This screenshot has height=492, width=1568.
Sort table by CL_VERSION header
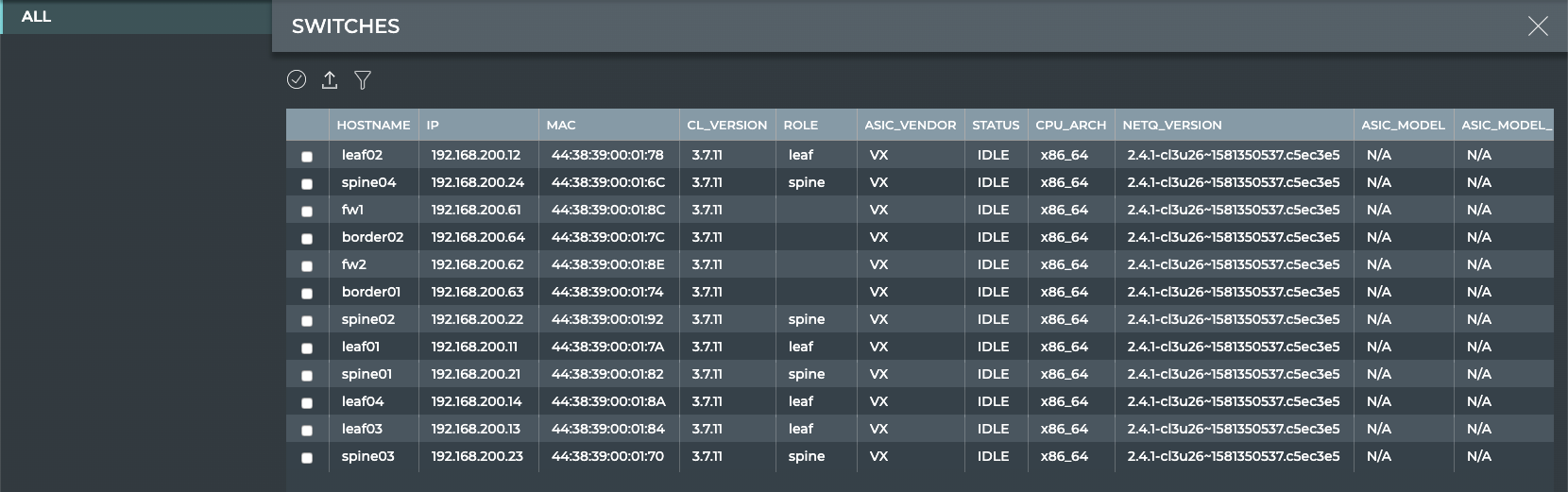(x=726, y=125)
